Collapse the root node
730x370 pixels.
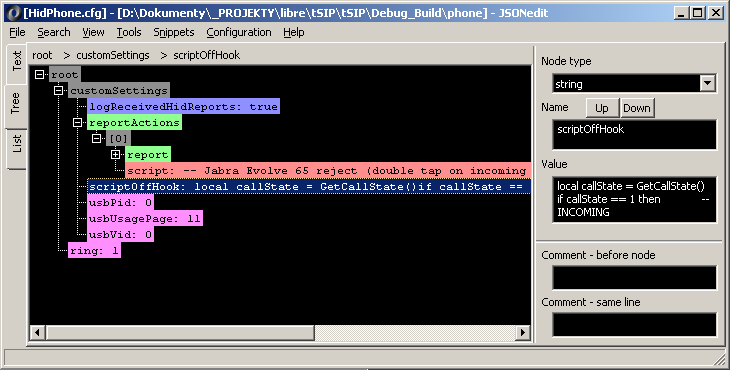tap(40, 74)
